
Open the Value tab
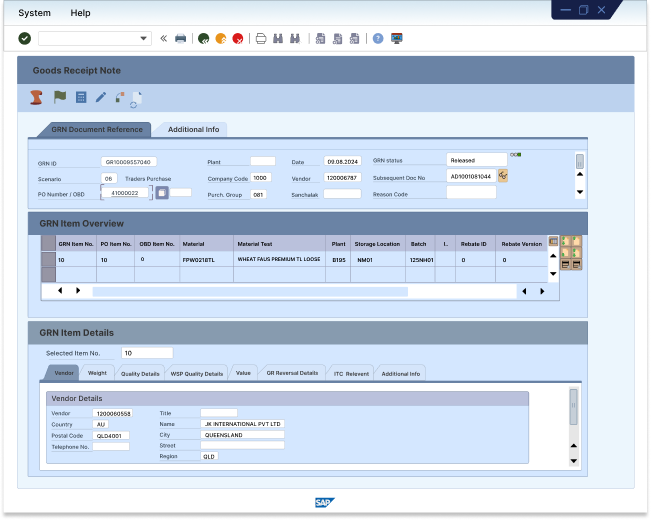(x=243, y=373)
